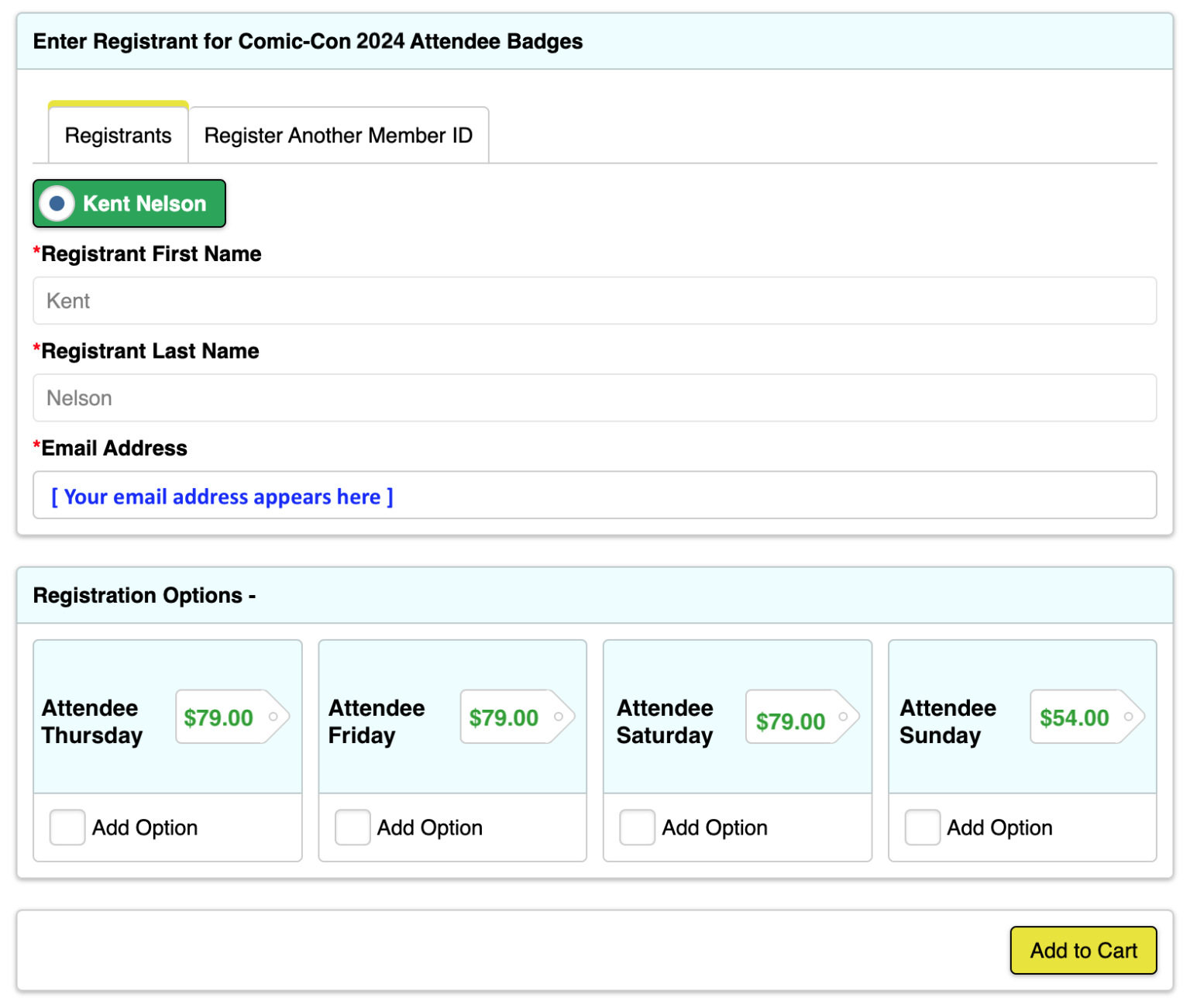Viewport: 1190px width, 1008px height.
Task: Select the Attendee Friday label
Action: click(377, 721)
